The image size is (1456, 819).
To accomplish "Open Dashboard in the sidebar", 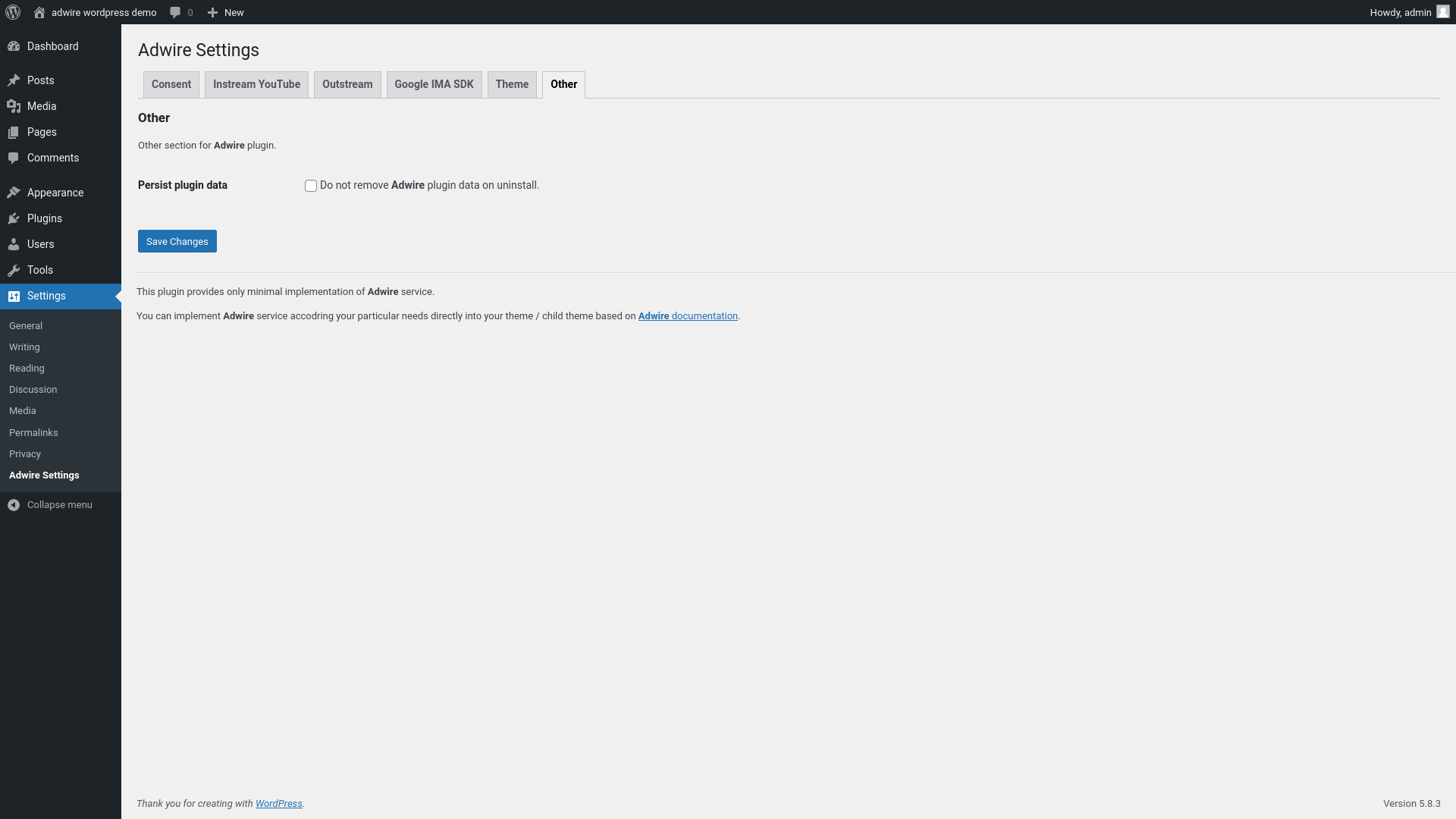I will tap(52, 46).
